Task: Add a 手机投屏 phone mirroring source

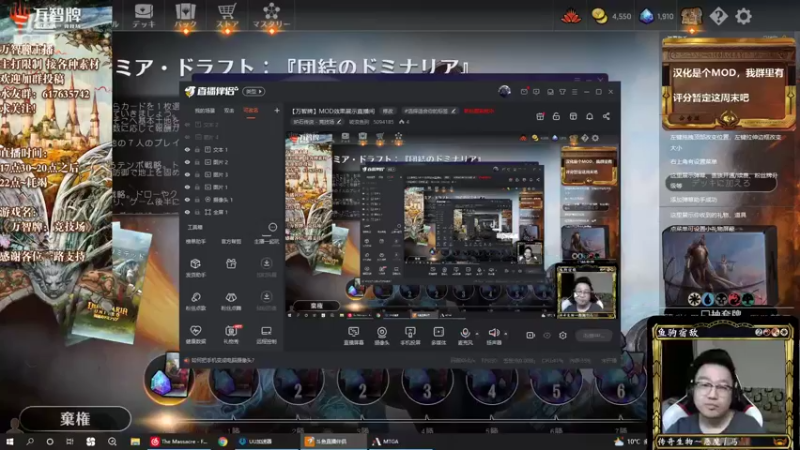Action: (410, 336)
